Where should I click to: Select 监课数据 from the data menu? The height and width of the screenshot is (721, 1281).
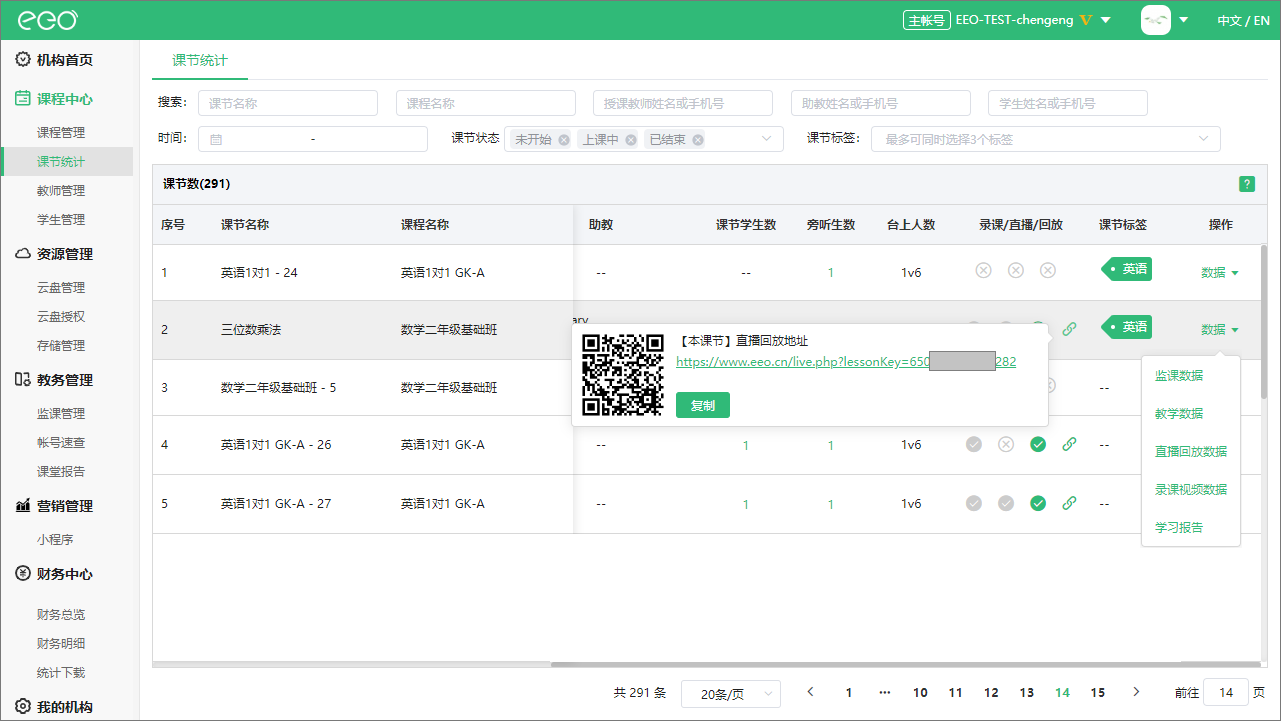click(x=1179, y=376)
